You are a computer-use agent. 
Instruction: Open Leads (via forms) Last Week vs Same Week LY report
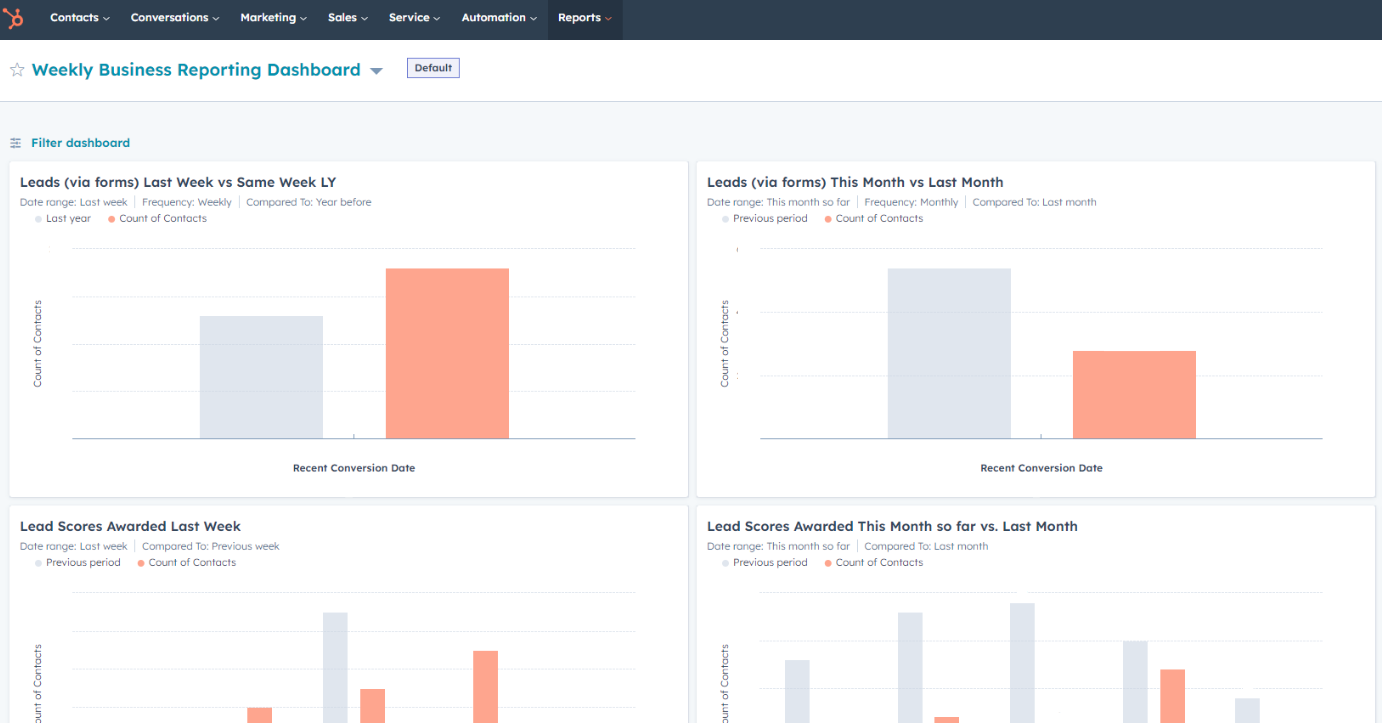click(x=178, y=182)
